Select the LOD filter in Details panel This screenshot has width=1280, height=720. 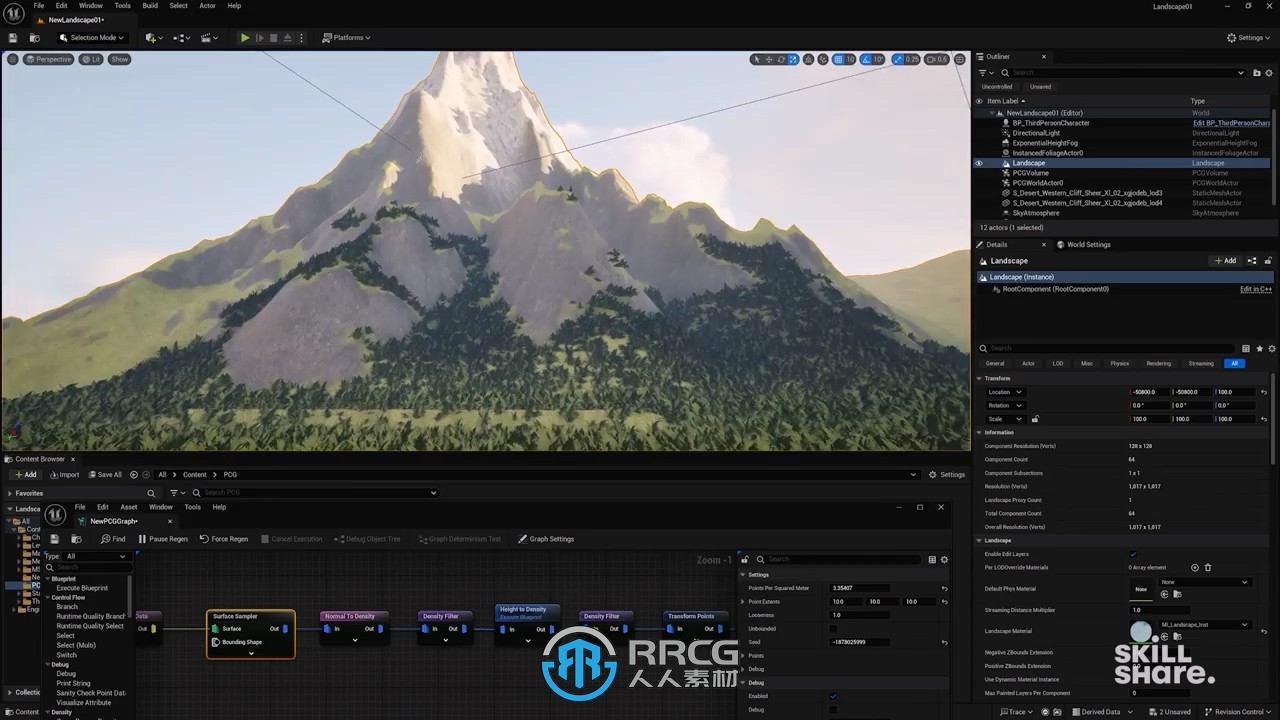point(1058,363)
